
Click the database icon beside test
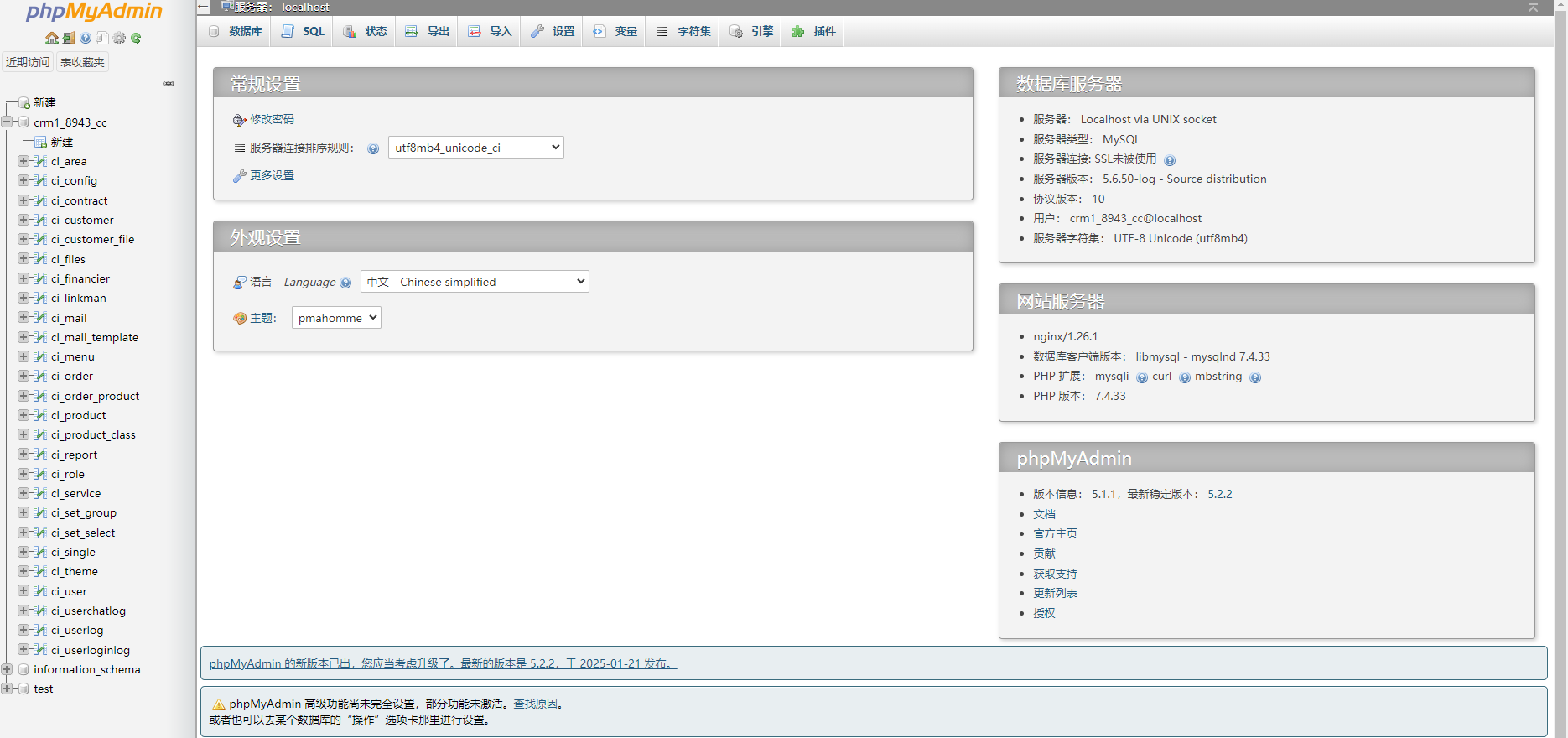[x=23, y=689]
